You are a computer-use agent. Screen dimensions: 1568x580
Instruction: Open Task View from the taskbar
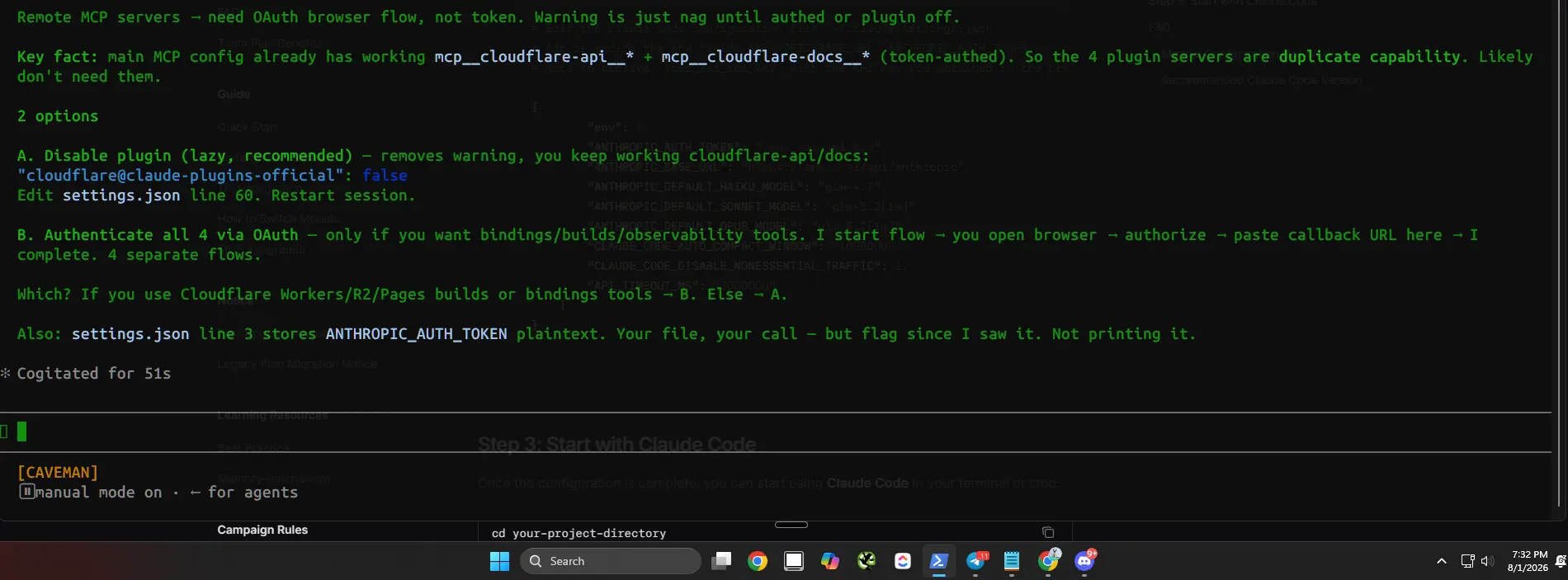721,561
